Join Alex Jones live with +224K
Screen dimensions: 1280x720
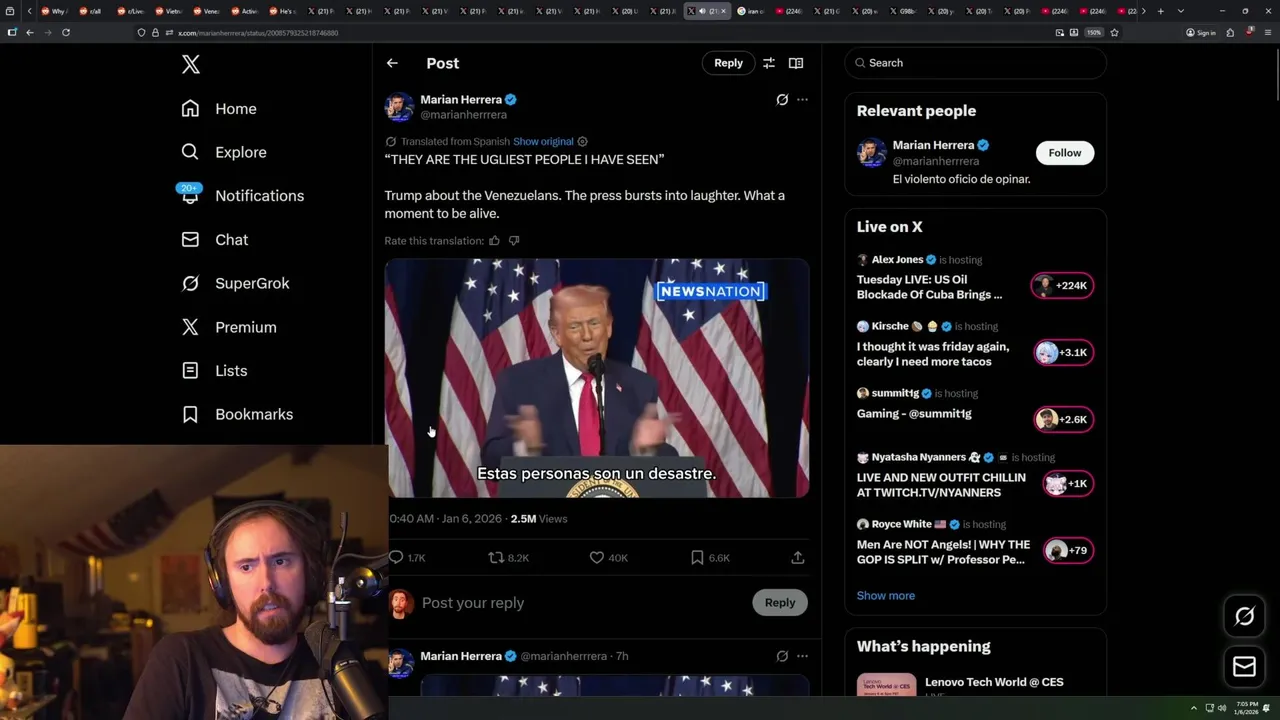(1062, 286)
